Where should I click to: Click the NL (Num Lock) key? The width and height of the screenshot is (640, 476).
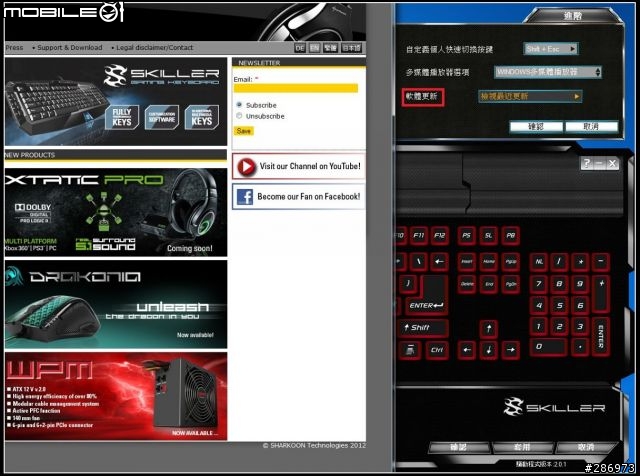[x=539, y=261]
